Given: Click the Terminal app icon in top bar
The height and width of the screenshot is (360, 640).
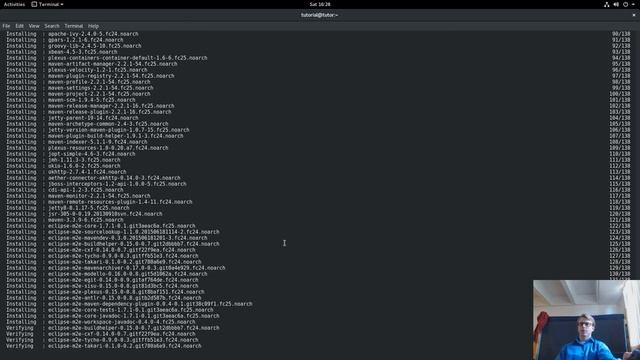Looking at the screenshot, I should 34,4.
